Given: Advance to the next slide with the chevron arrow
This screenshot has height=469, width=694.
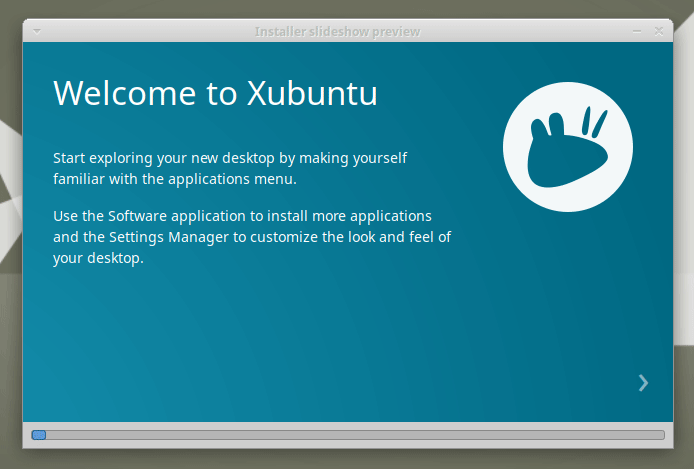Looking at the screenshot, I should pyautogui.click(x=643, y=383).
